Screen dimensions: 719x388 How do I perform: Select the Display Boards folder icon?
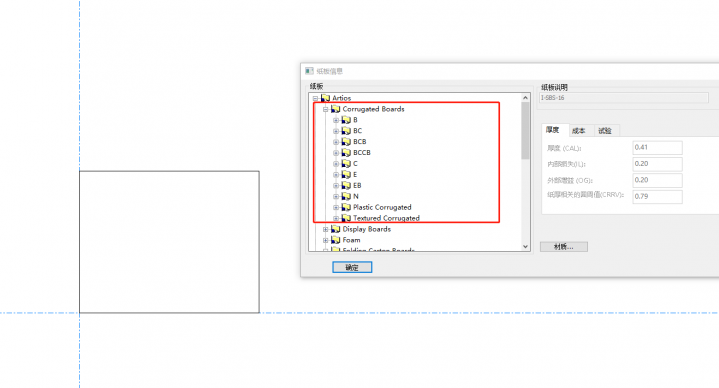click(x=336, y=229)
